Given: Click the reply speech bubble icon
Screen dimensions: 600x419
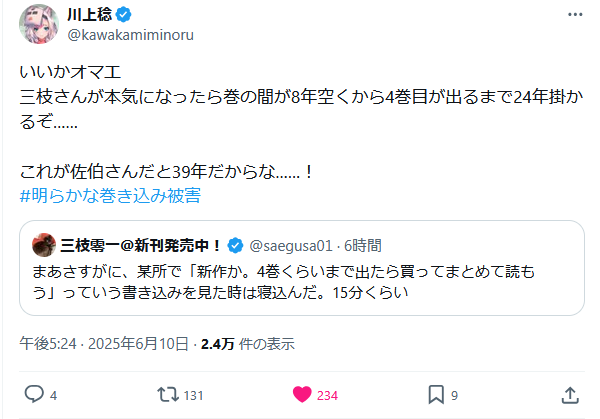Looking at the screenshot, I should (32, 394).
